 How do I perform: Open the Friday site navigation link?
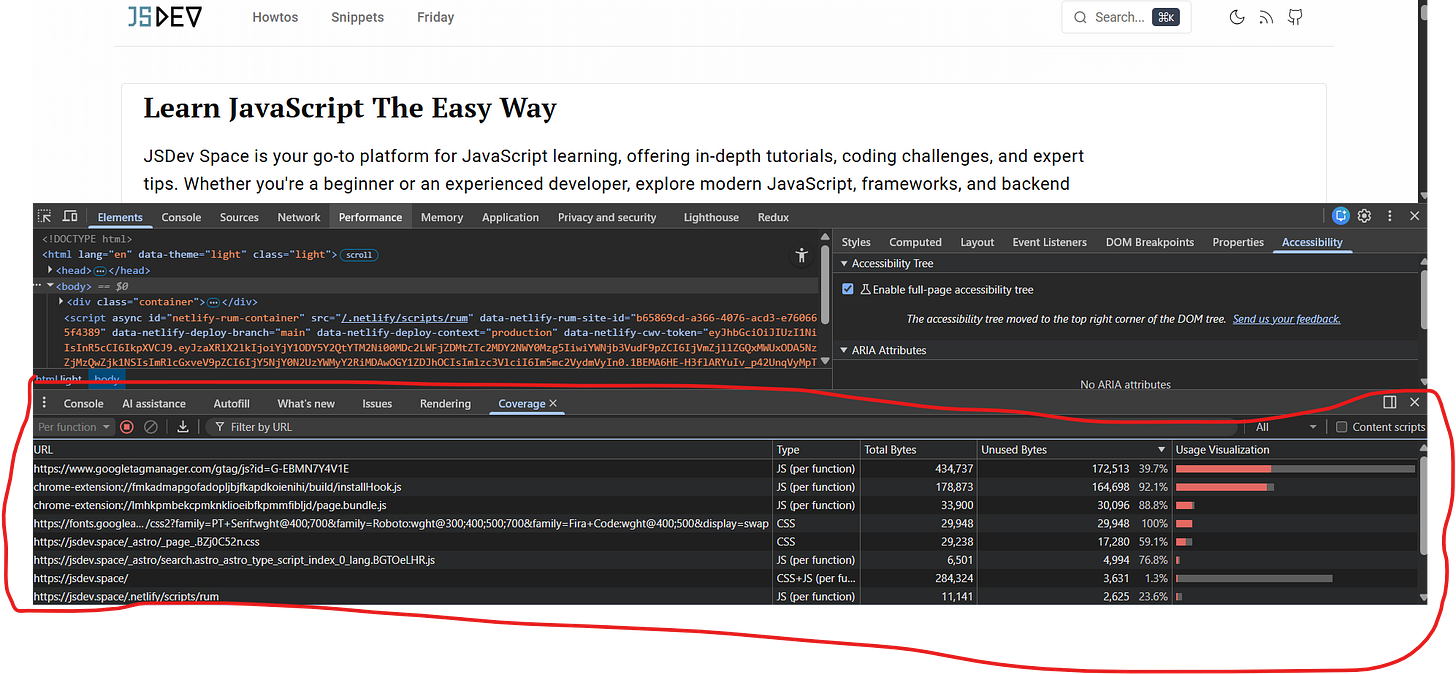coord(435,17)
